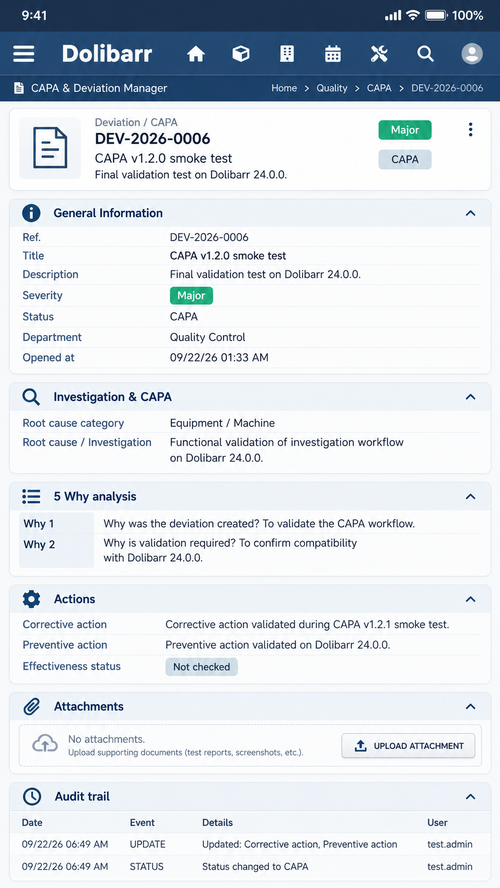Collapse the Actions section

[470, 599]
